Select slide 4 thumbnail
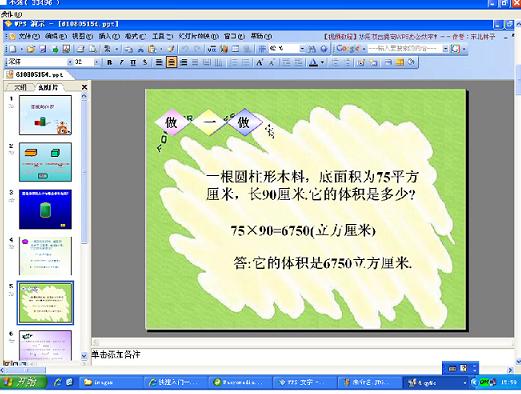 click(x=45, y=256)
